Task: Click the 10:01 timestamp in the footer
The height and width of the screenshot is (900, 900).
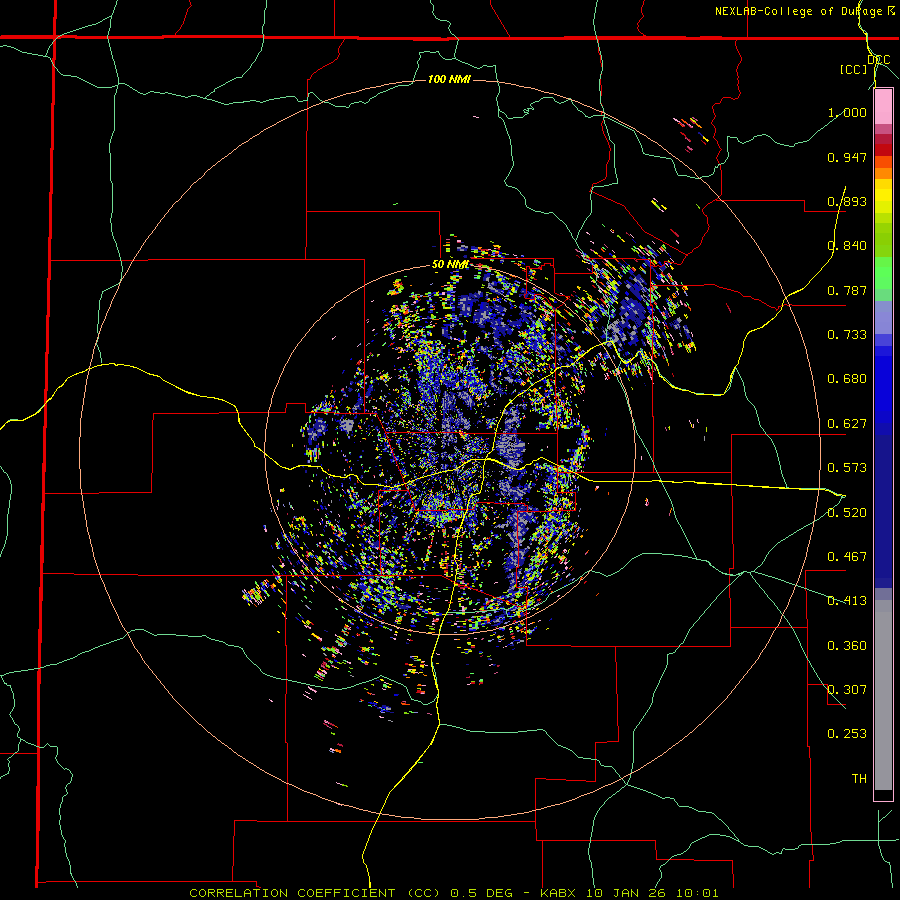Action: tap(697, 893)
